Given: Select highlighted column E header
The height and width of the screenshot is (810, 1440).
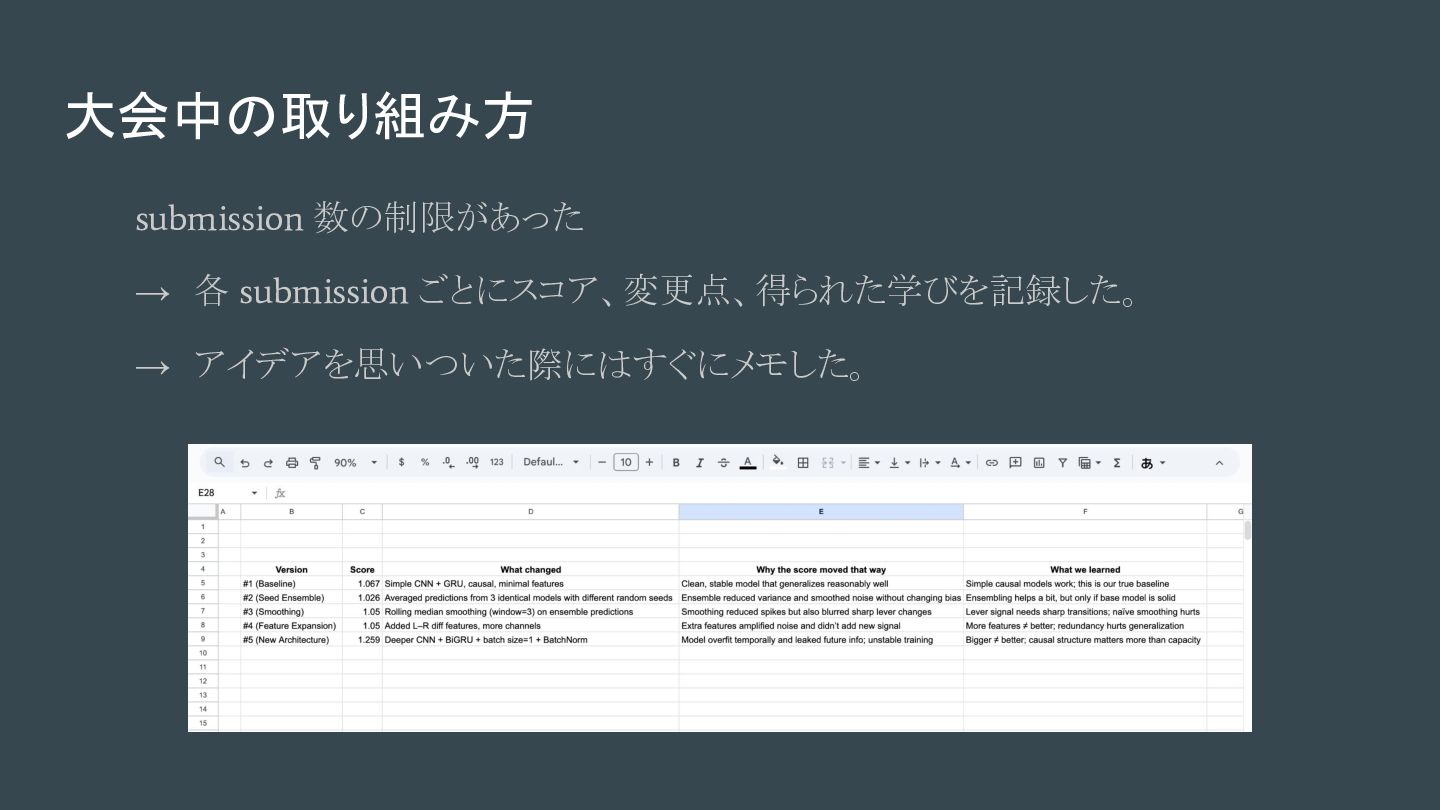Looking at the screenshot, I should (821, 512).
